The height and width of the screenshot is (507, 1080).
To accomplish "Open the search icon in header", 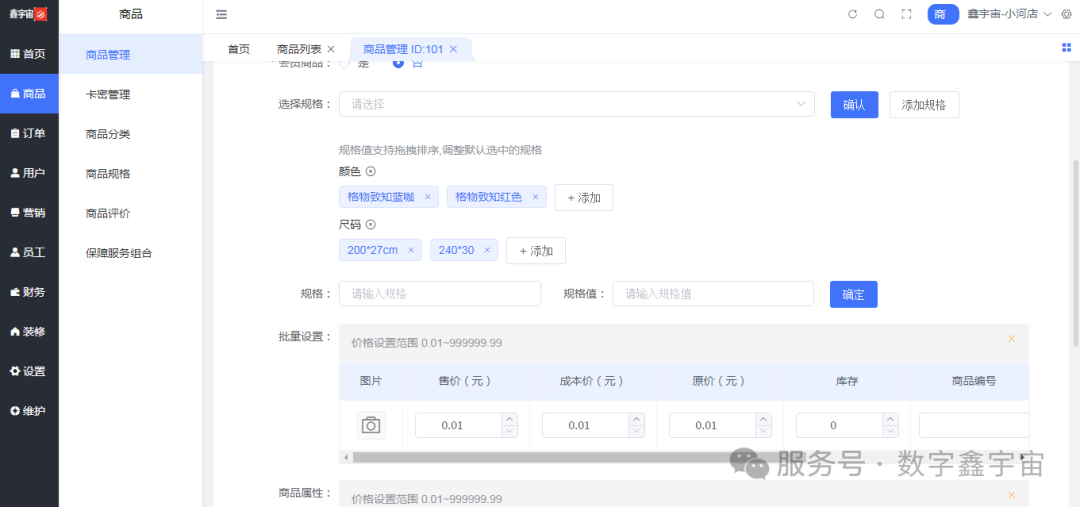I will pyautogui.click(x=880, y=14).
